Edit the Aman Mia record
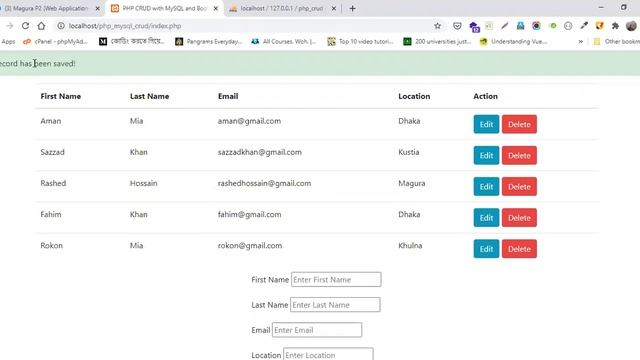 pos(486,124)
